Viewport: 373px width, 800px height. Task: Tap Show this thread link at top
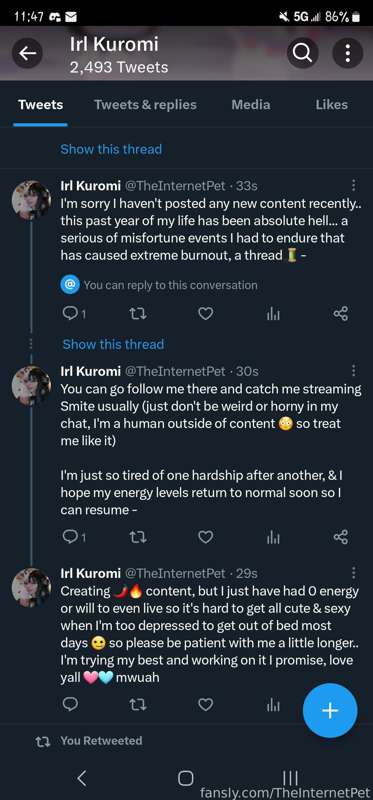click(x=111, y=149)
